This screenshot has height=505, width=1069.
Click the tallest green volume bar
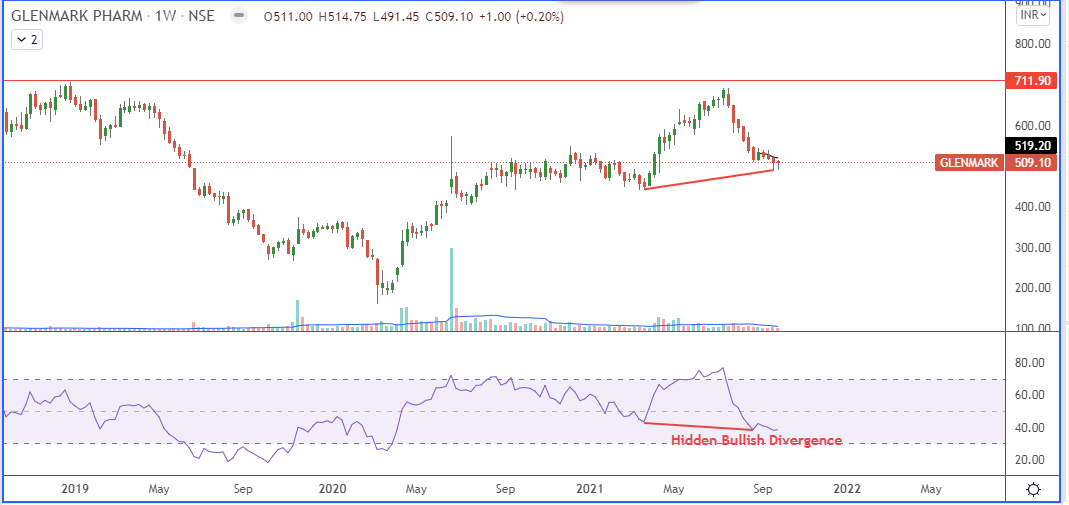pos(451,290)
